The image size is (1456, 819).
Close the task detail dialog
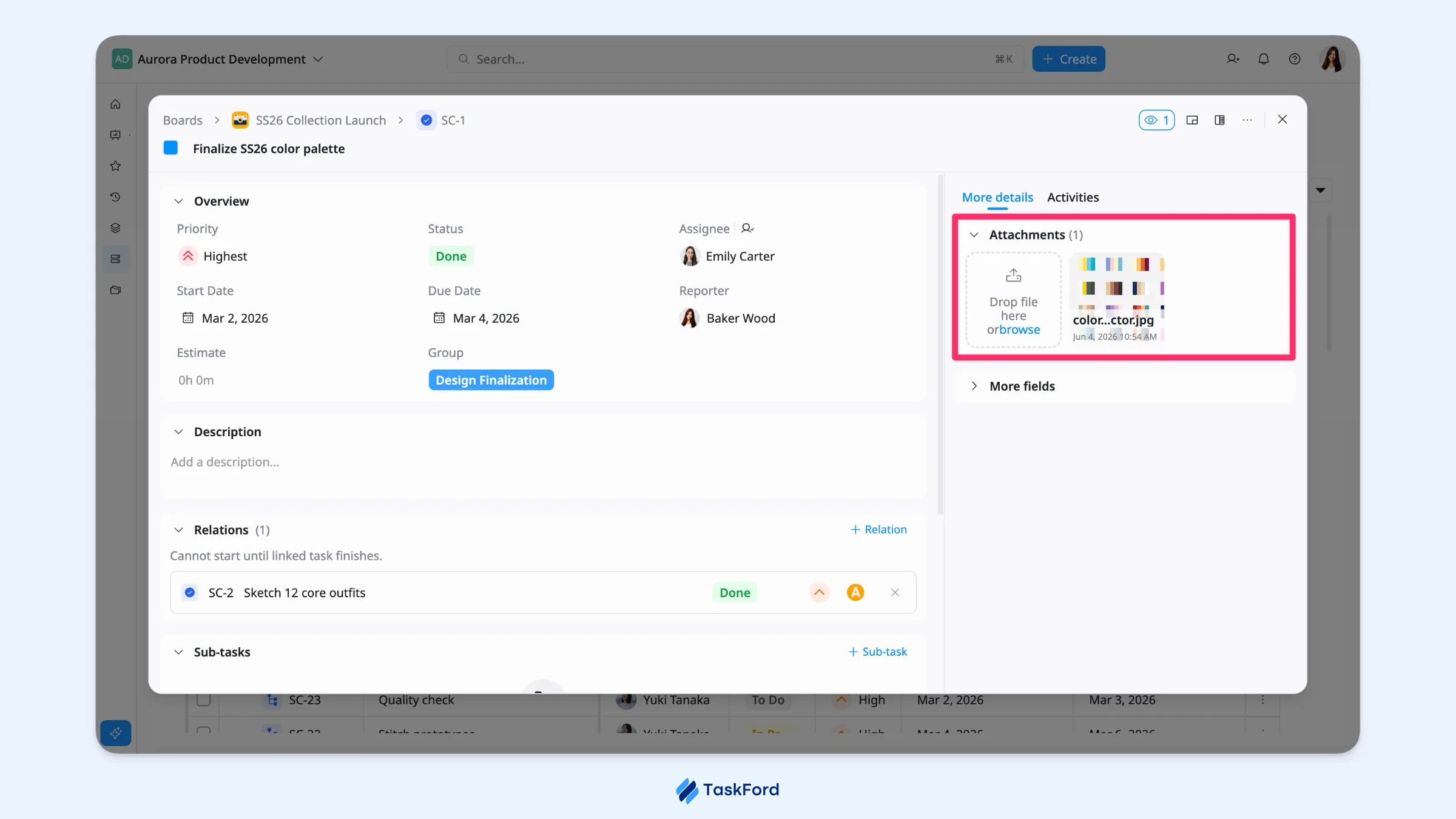tap(1282, 120)
